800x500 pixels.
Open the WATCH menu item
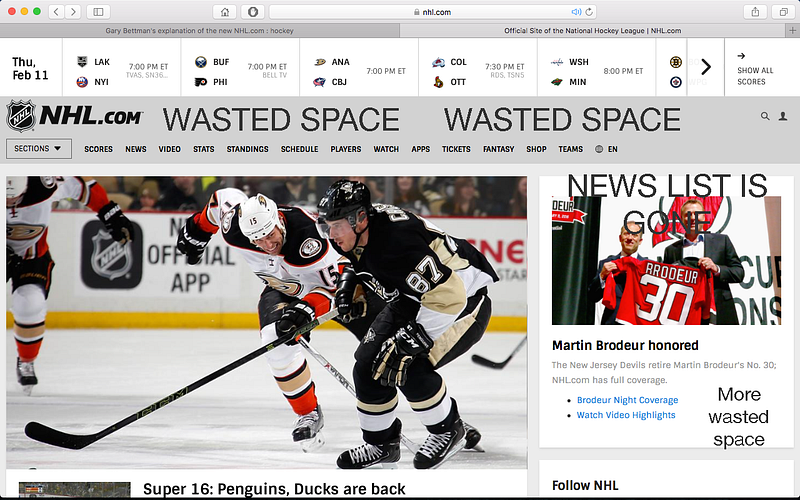[386, 149]
